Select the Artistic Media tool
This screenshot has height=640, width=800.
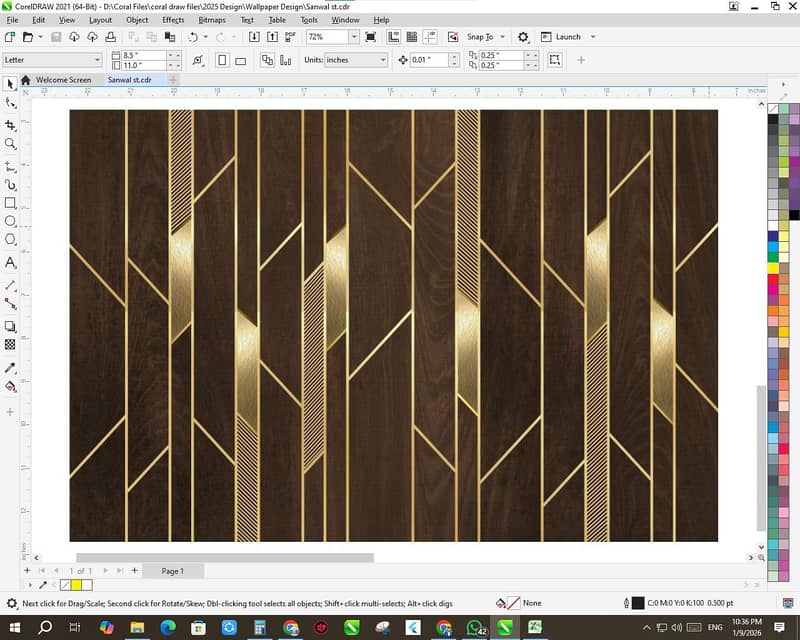coord(10,185)
